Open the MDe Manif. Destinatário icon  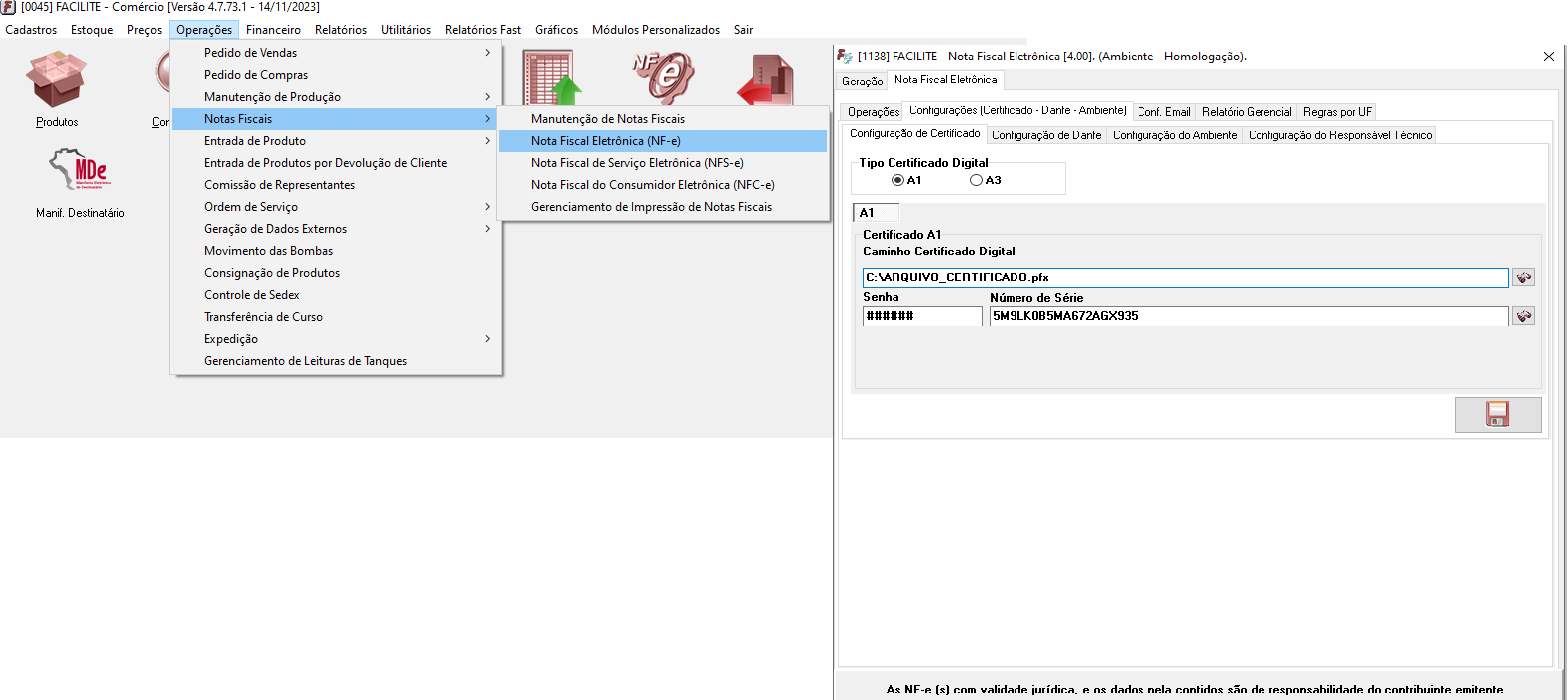(80, 171)
